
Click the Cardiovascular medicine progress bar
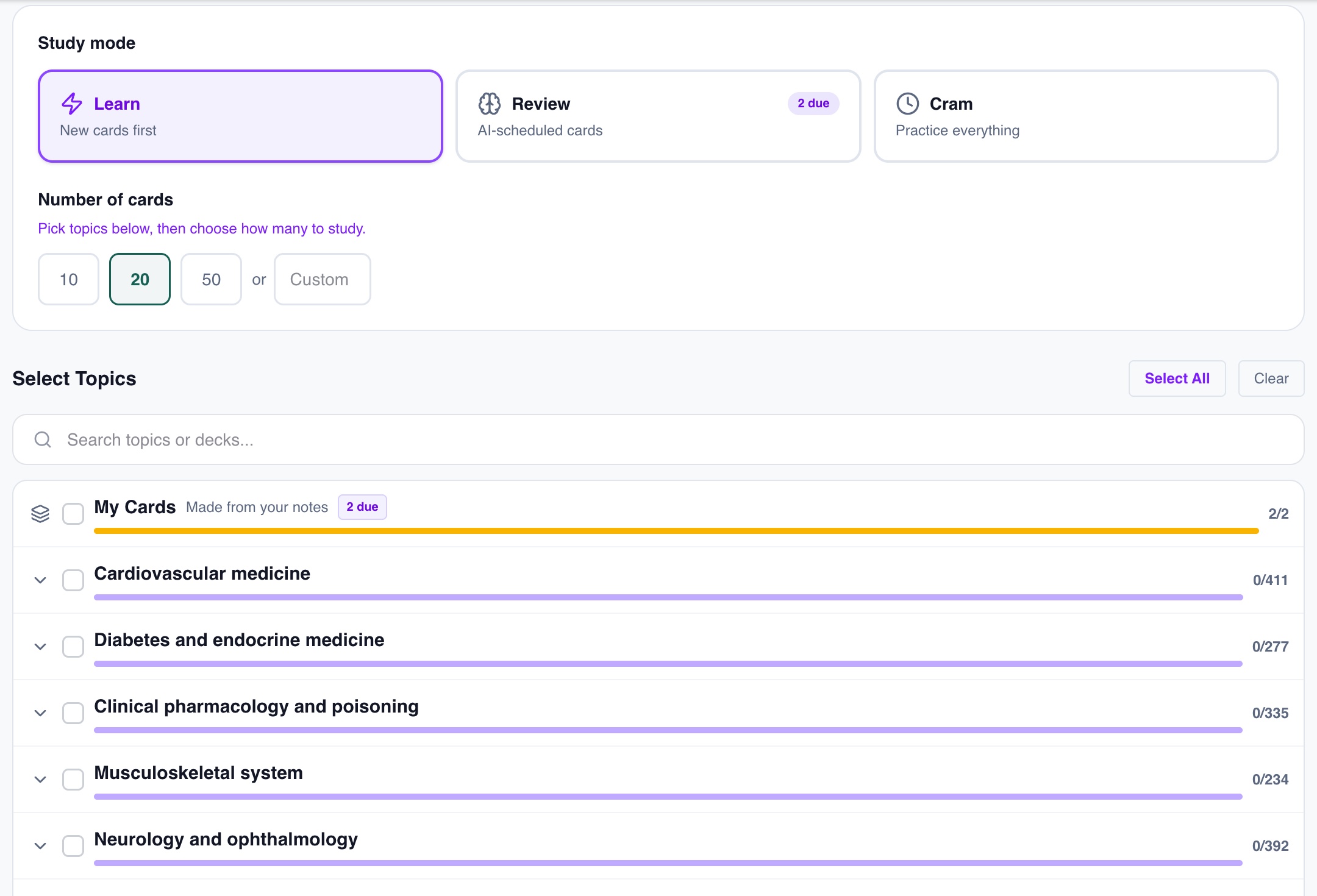[x=668, y=597]
